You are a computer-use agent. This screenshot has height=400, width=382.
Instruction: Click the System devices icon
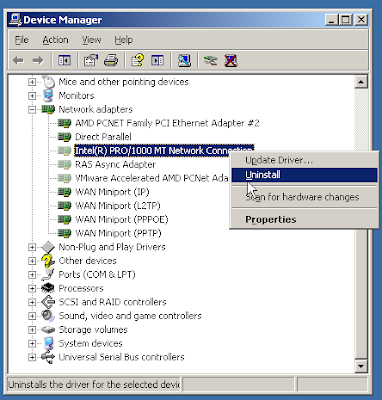click(48, 343)
